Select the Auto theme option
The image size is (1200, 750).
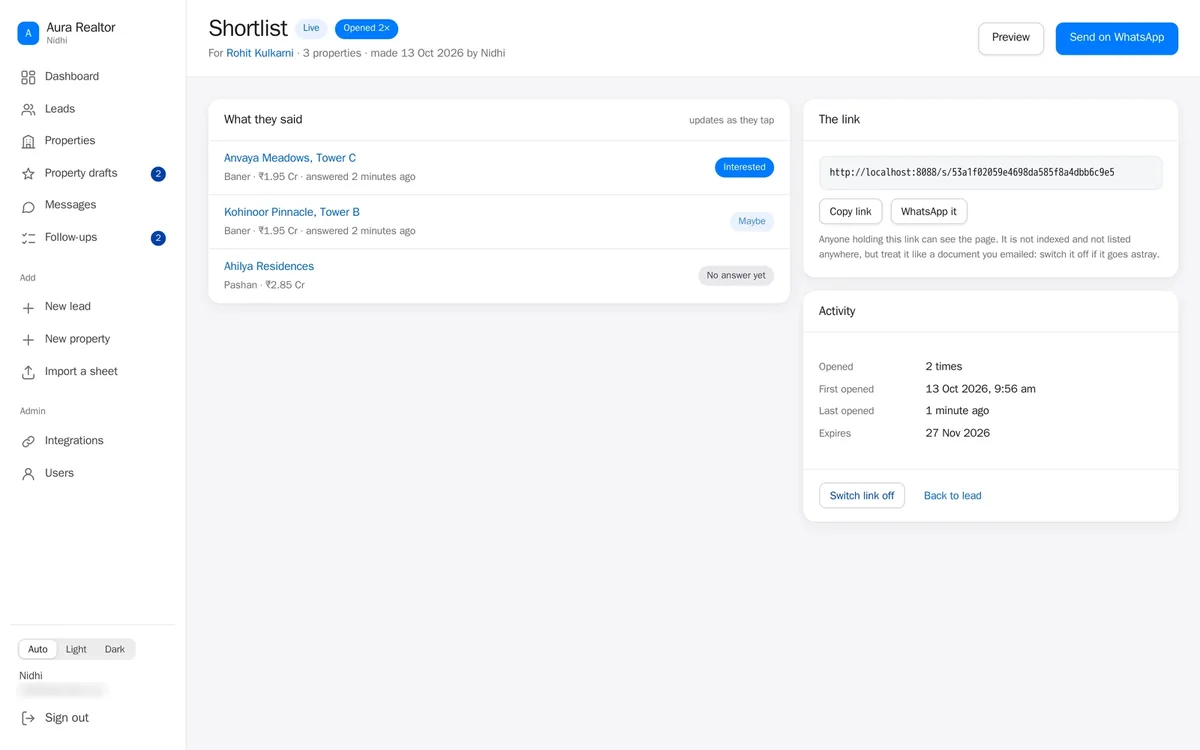point(38,649)
